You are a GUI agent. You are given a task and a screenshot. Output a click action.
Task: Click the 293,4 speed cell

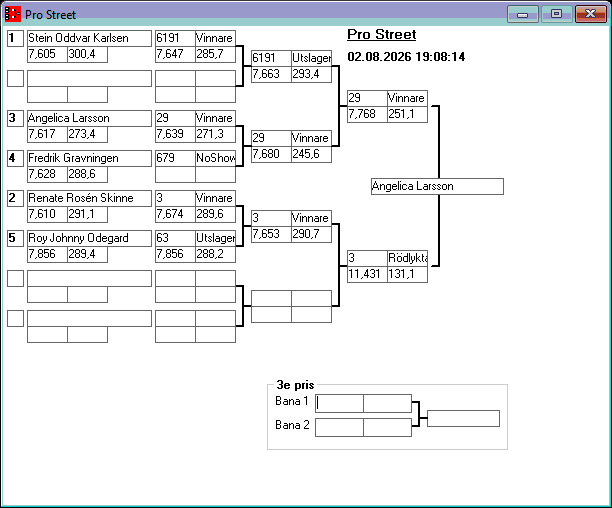click(x=311, y=74)
